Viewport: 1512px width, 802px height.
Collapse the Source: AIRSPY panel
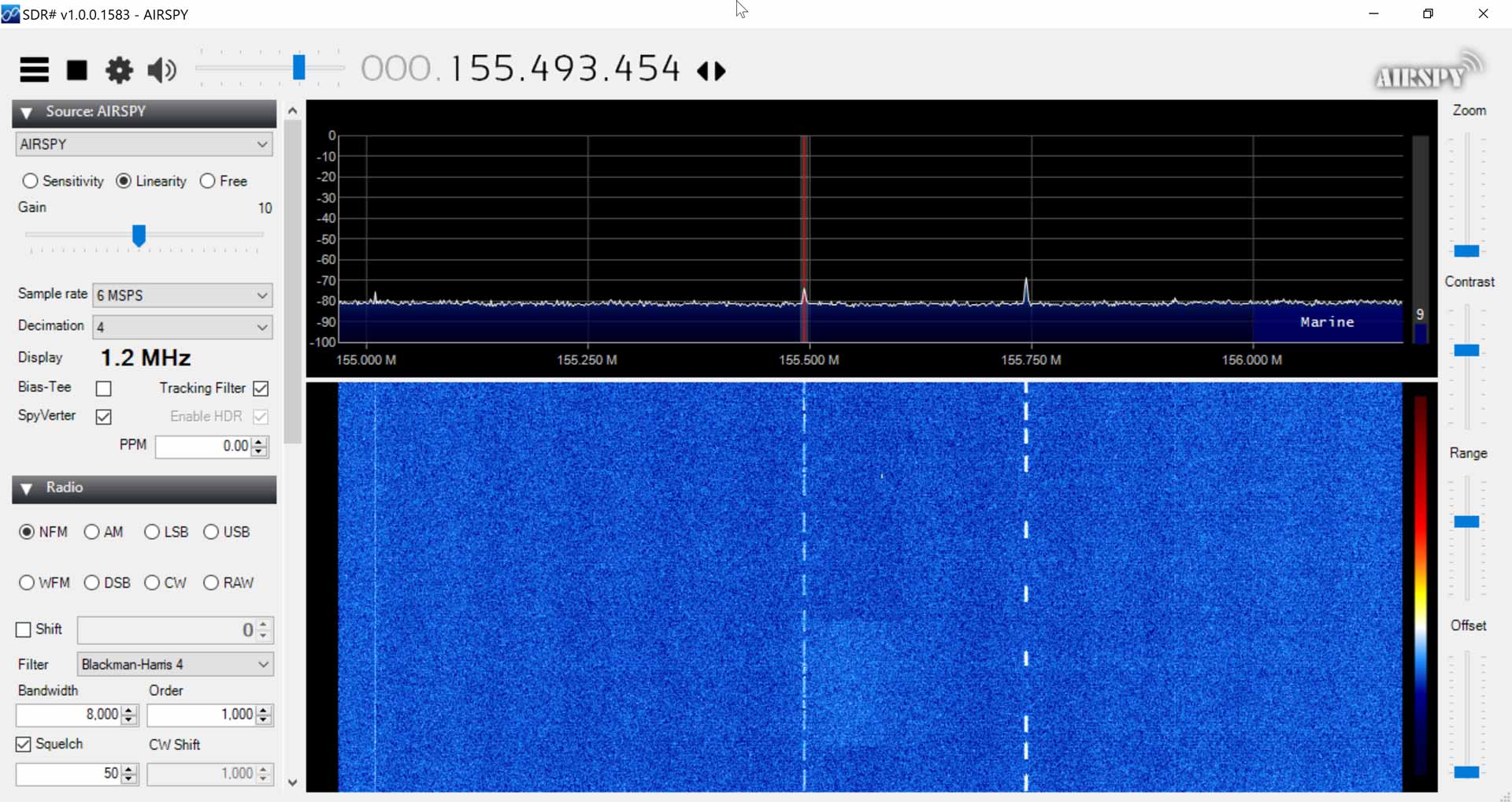pyautogui.click(x=26, y=113)
